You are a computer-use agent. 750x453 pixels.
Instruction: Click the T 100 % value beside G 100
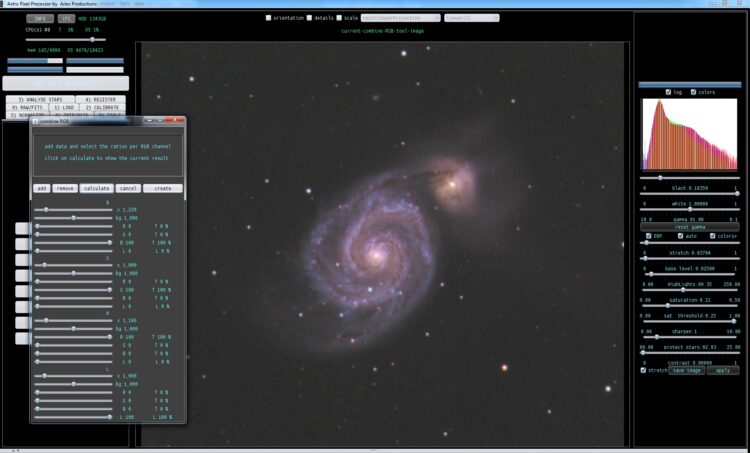click(x=161, y=290)
